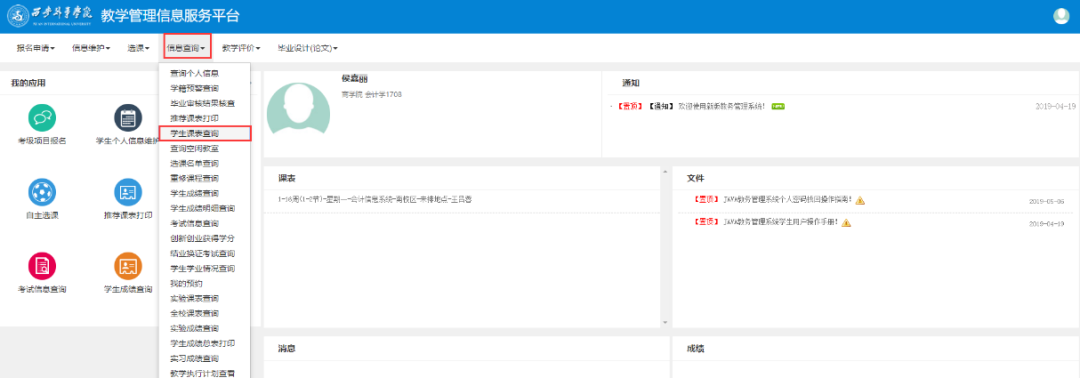Open 学生课表查询 menu entry
The height and width of the screenshot is (378, 1080).
coord(204,133)
